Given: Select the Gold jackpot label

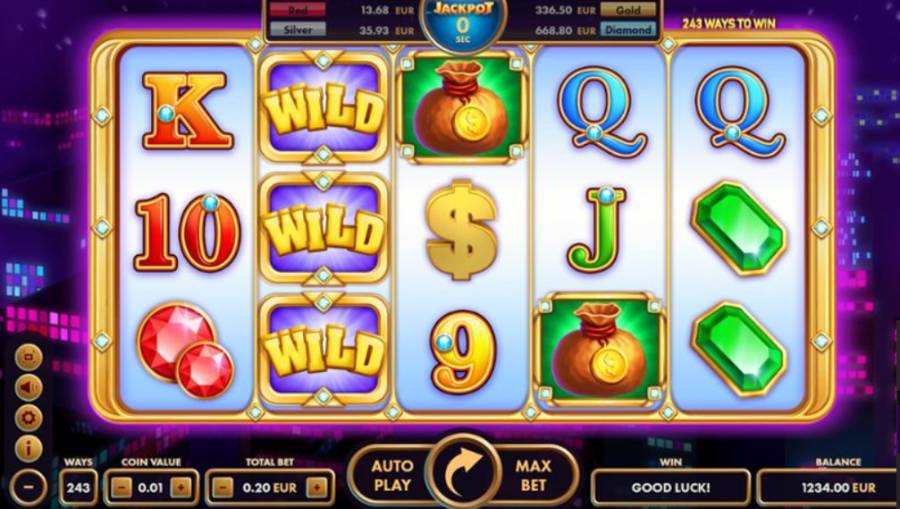Looking at the screenshot, I should click(628, 10).
